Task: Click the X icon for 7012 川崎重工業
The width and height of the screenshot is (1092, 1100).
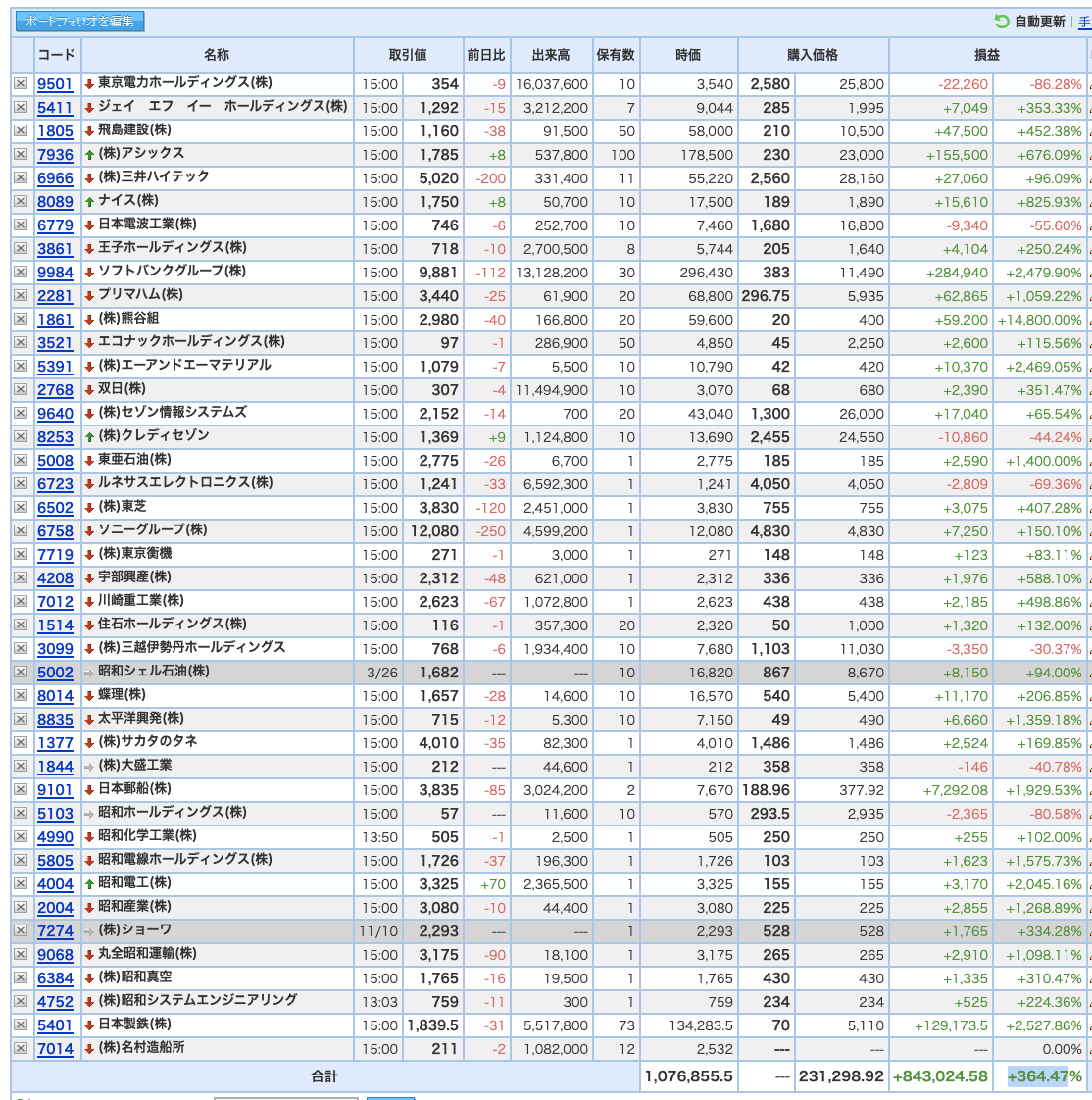Action: coord(21,601)
